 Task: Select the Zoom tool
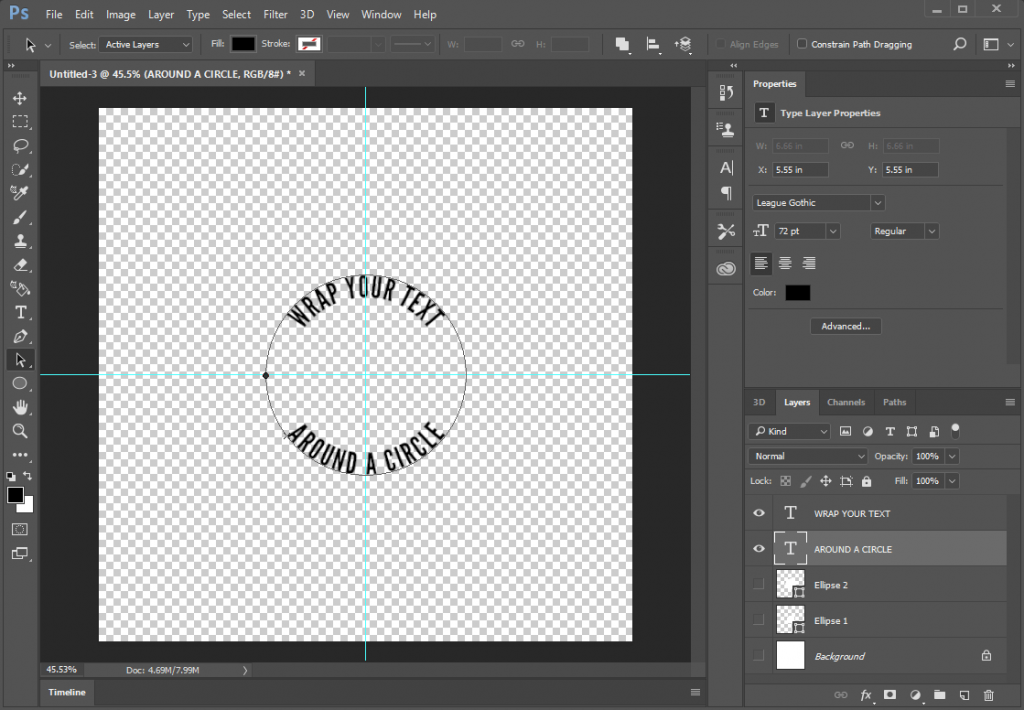tap(20, 431)
